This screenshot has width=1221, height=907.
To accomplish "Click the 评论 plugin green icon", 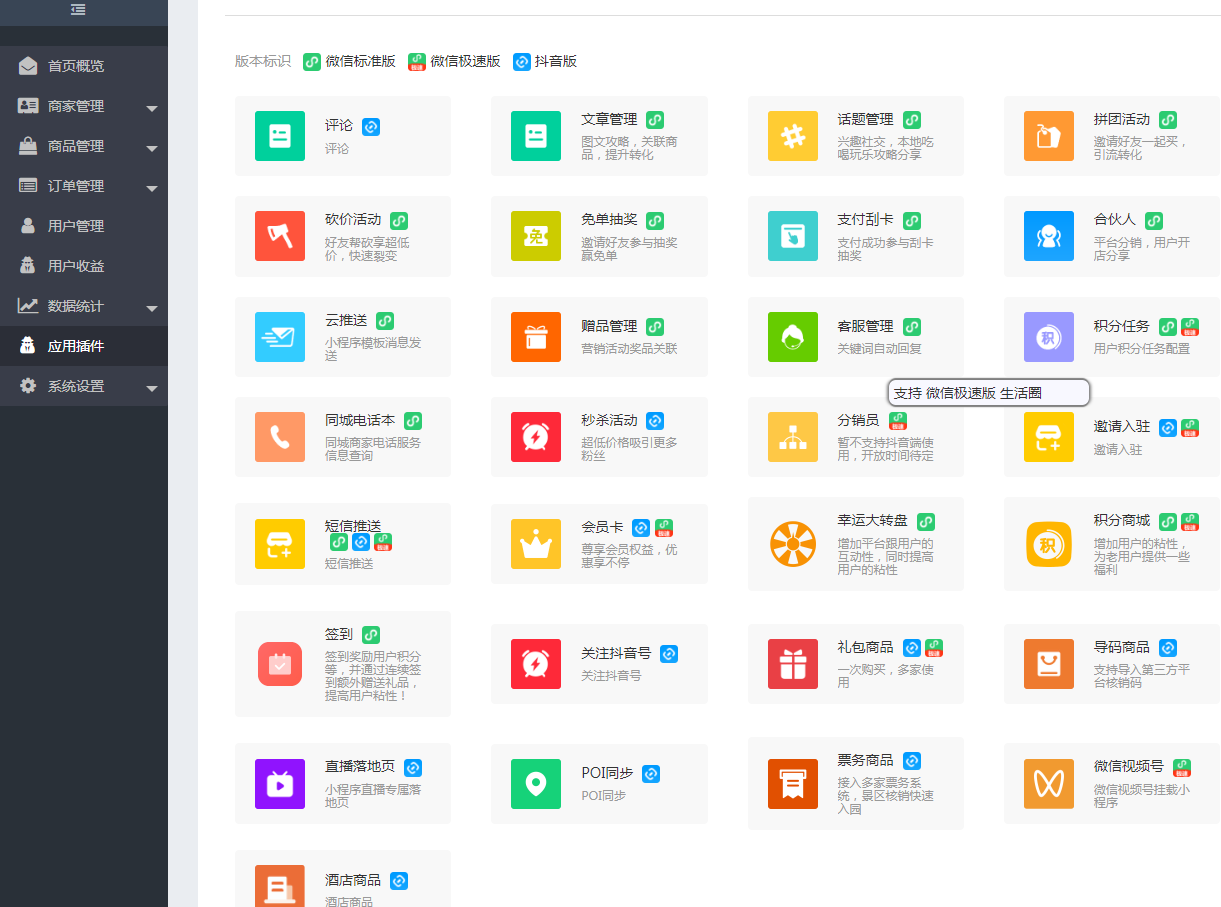I will click(280, 136).
